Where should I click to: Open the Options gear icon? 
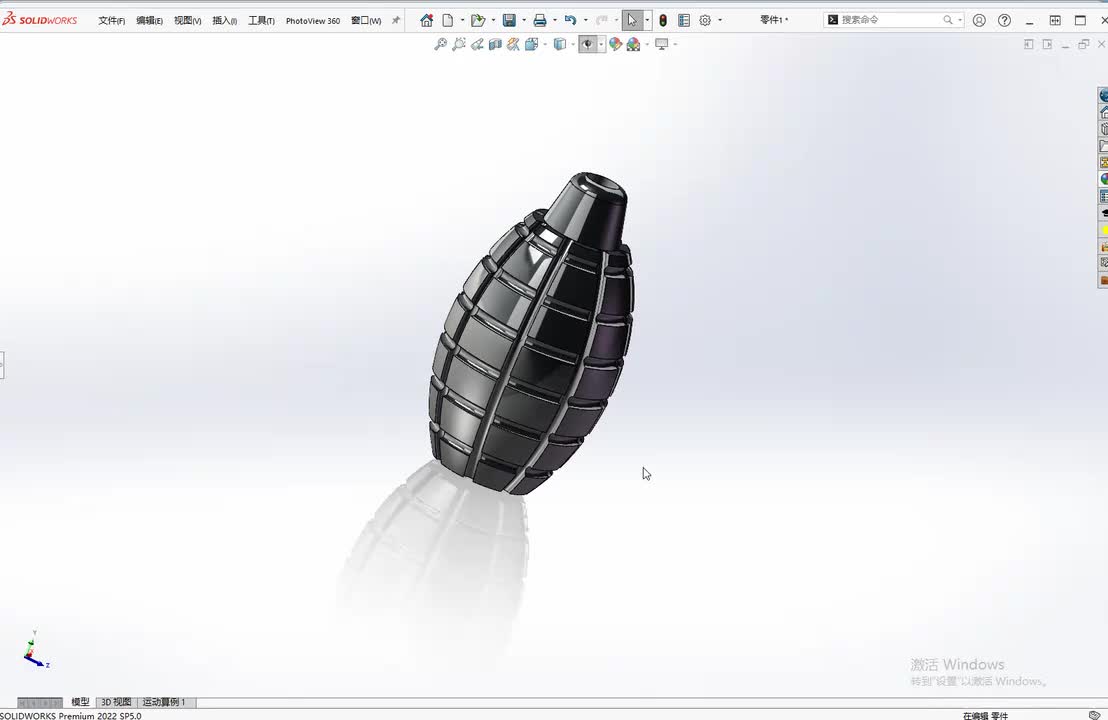pos(705,20)
